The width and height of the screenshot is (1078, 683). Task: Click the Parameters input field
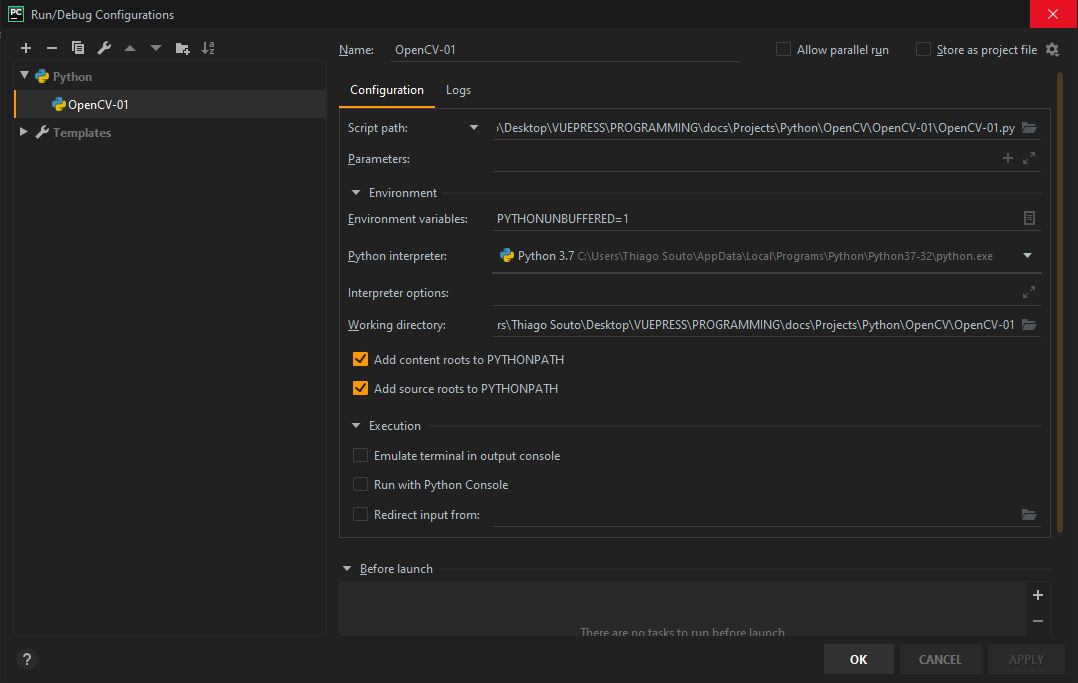pyautogui.click(x=745, y=158)
